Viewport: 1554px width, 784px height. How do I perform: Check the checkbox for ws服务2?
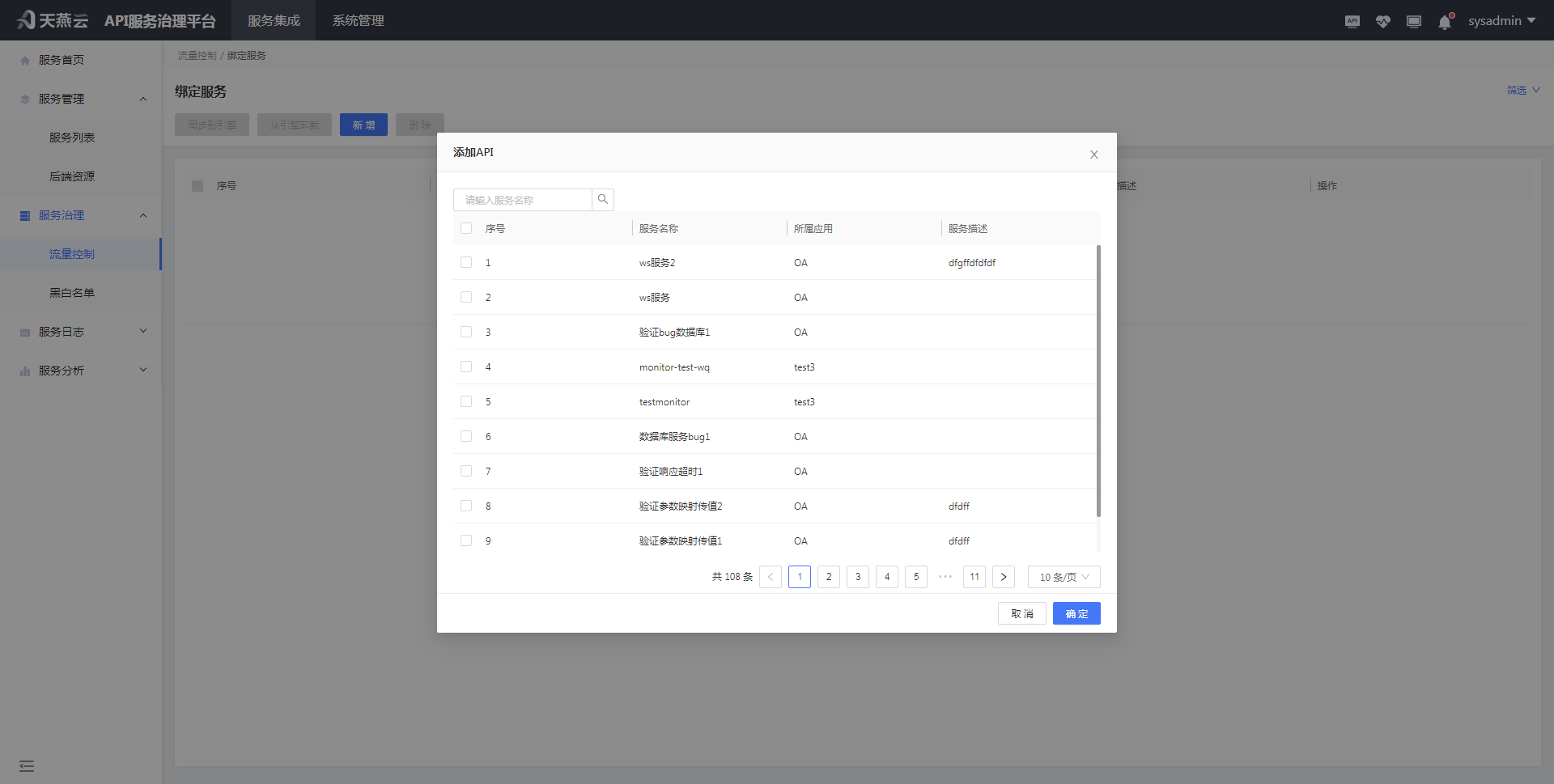coord(466,262)
